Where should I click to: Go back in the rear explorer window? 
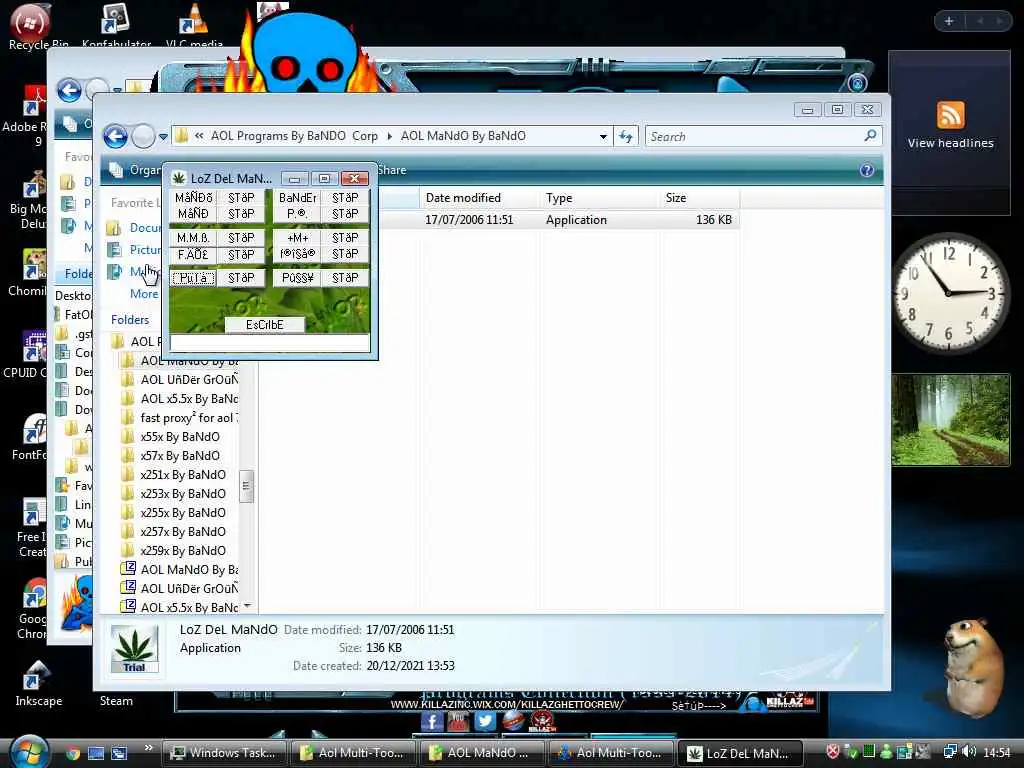[x=69, y=90]
